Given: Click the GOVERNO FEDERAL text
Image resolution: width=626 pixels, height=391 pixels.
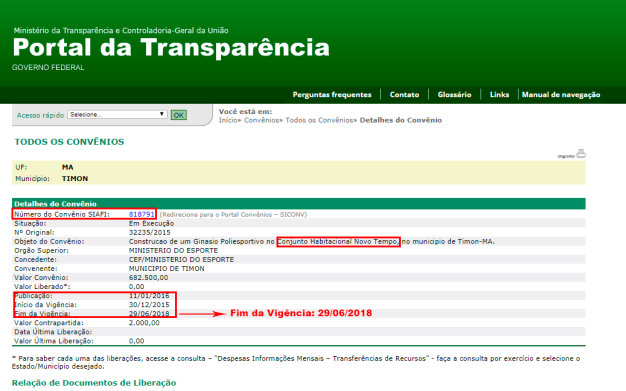Looking at the screenshot, I should [48, 67].
